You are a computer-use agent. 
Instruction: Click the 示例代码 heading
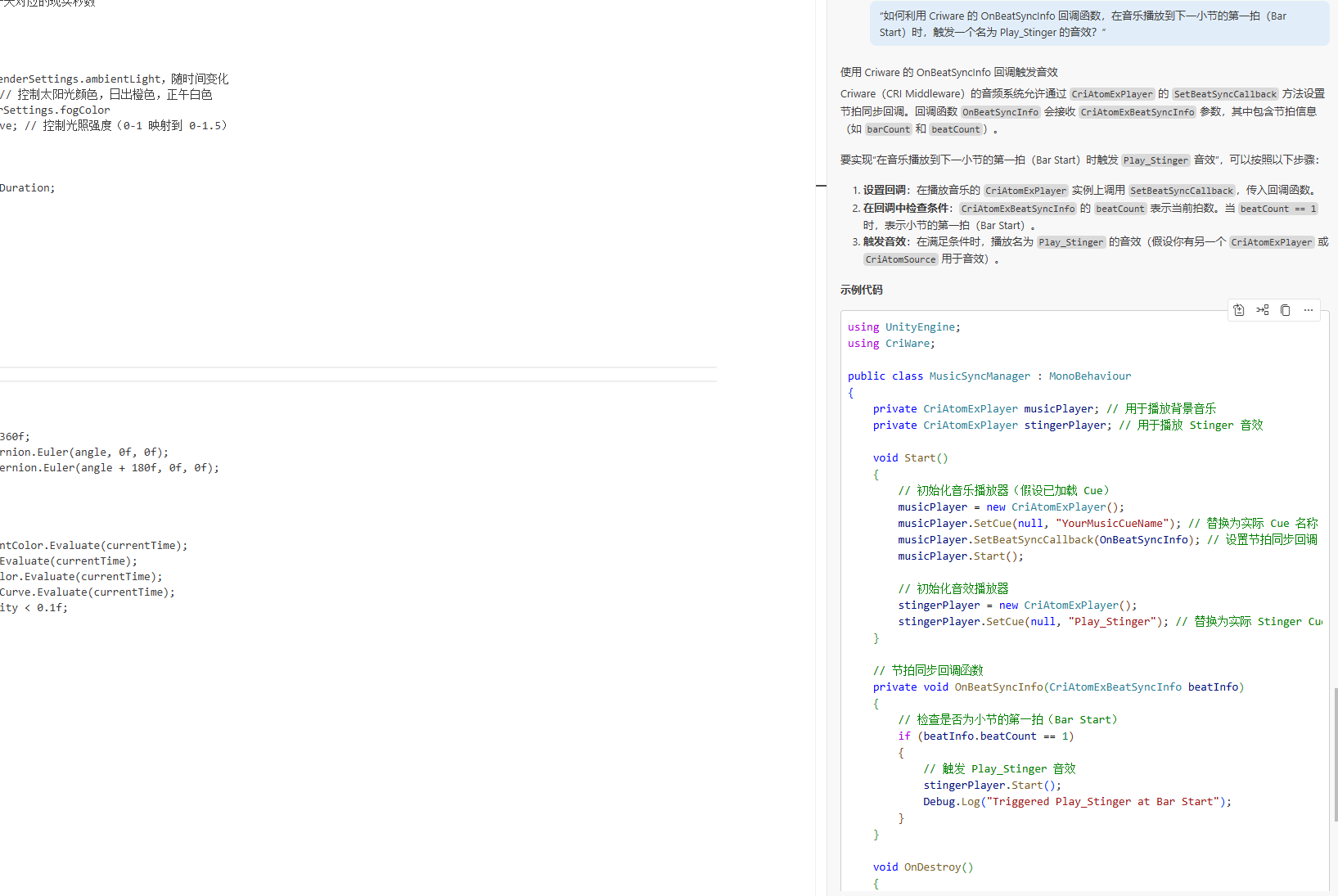pyautogui.click(x=861, y=290)
